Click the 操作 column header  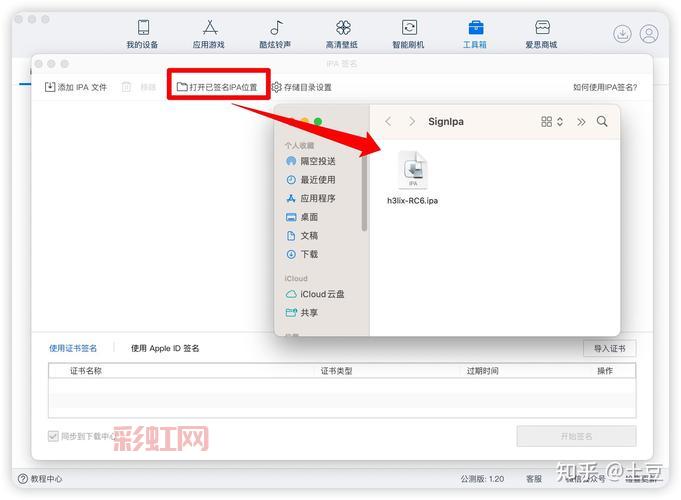click(605, 371)
